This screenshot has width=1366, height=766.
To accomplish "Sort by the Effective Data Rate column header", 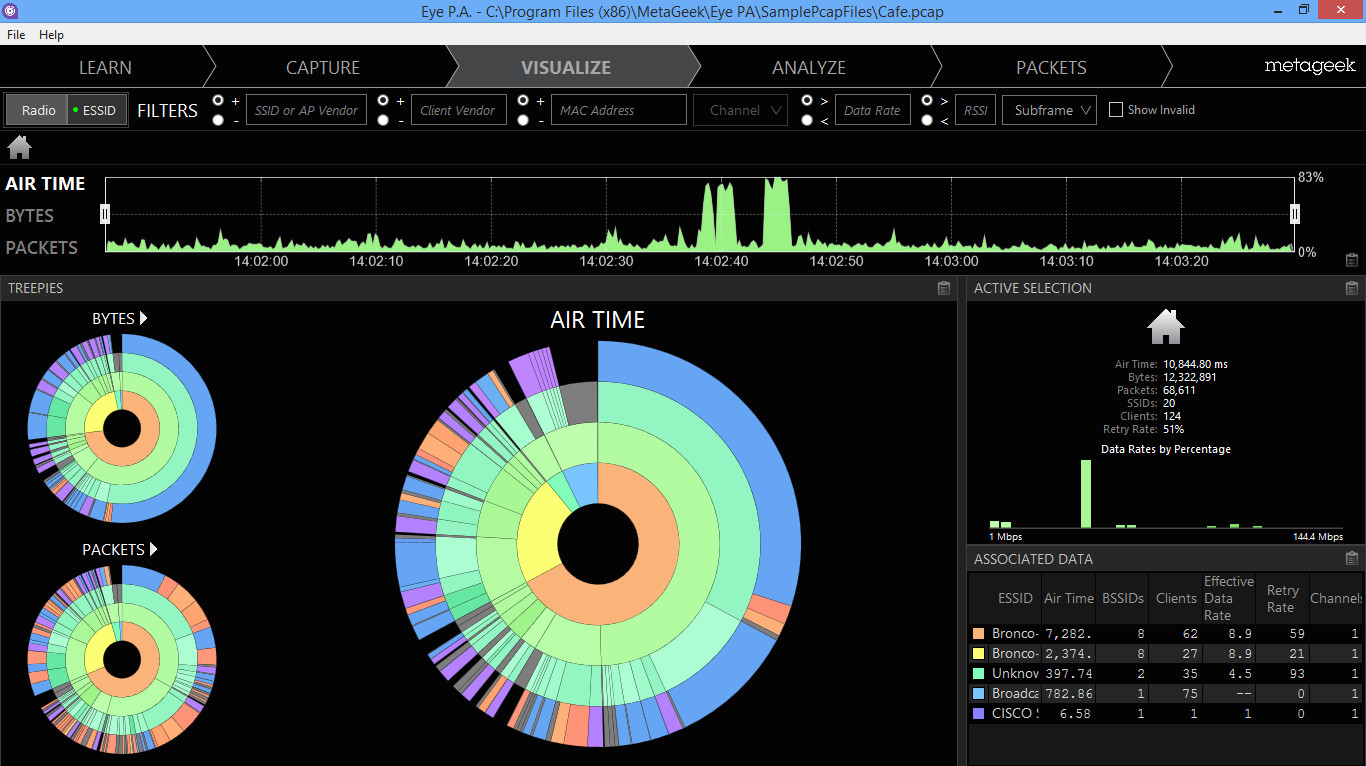I will 1229,598.
